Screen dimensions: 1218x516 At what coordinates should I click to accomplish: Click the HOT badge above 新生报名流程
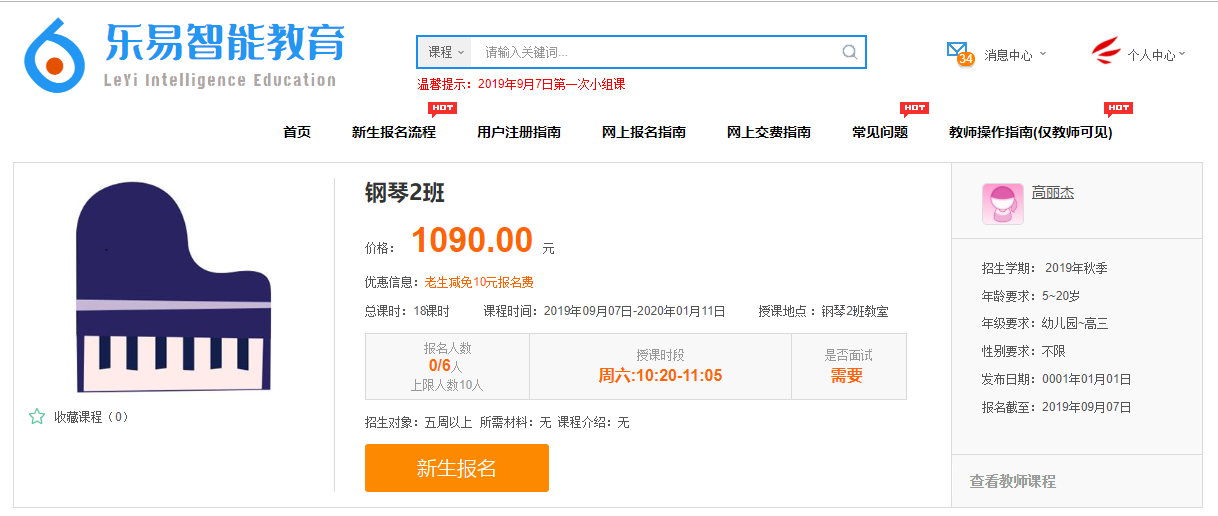[x=442, y=108]
